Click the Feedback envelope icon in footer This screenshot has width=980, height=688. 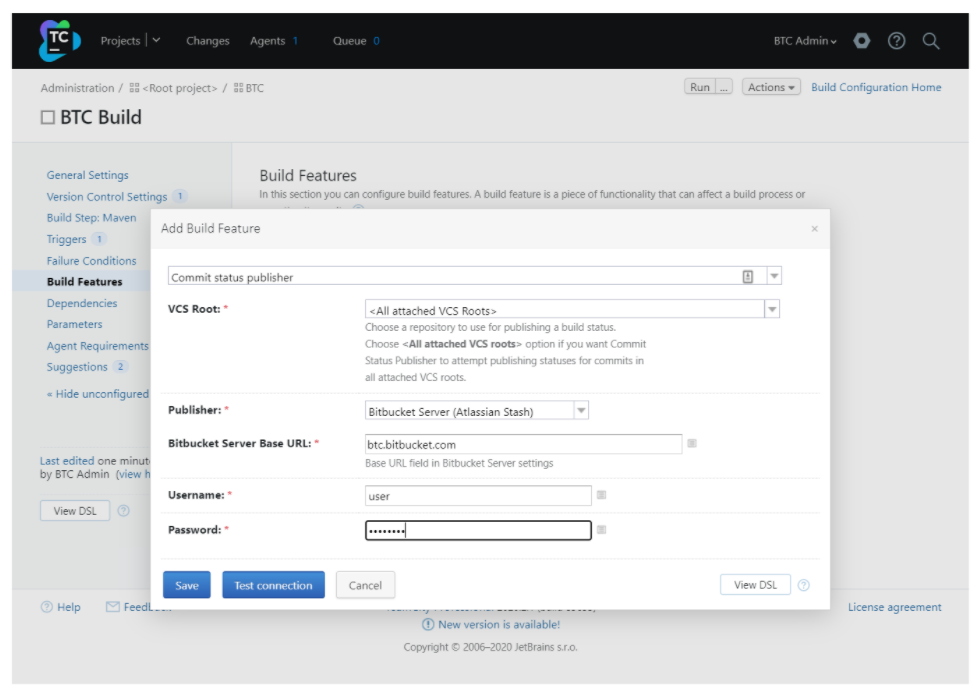[x=112, y=607]
